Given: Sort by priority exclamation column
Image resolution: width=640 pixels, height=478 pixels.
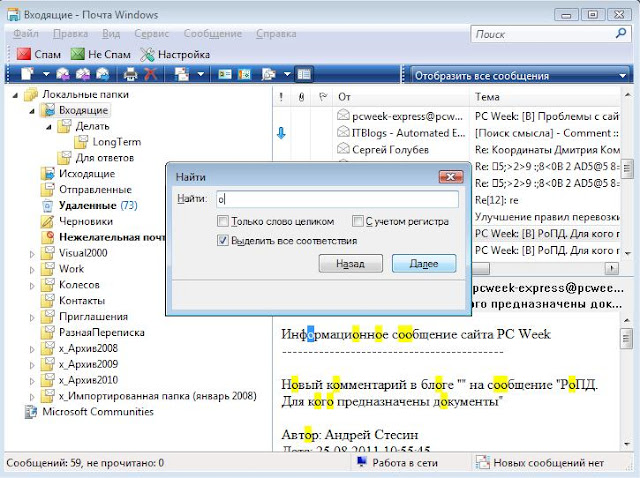Looking at the screenshot, I should 281,97.
